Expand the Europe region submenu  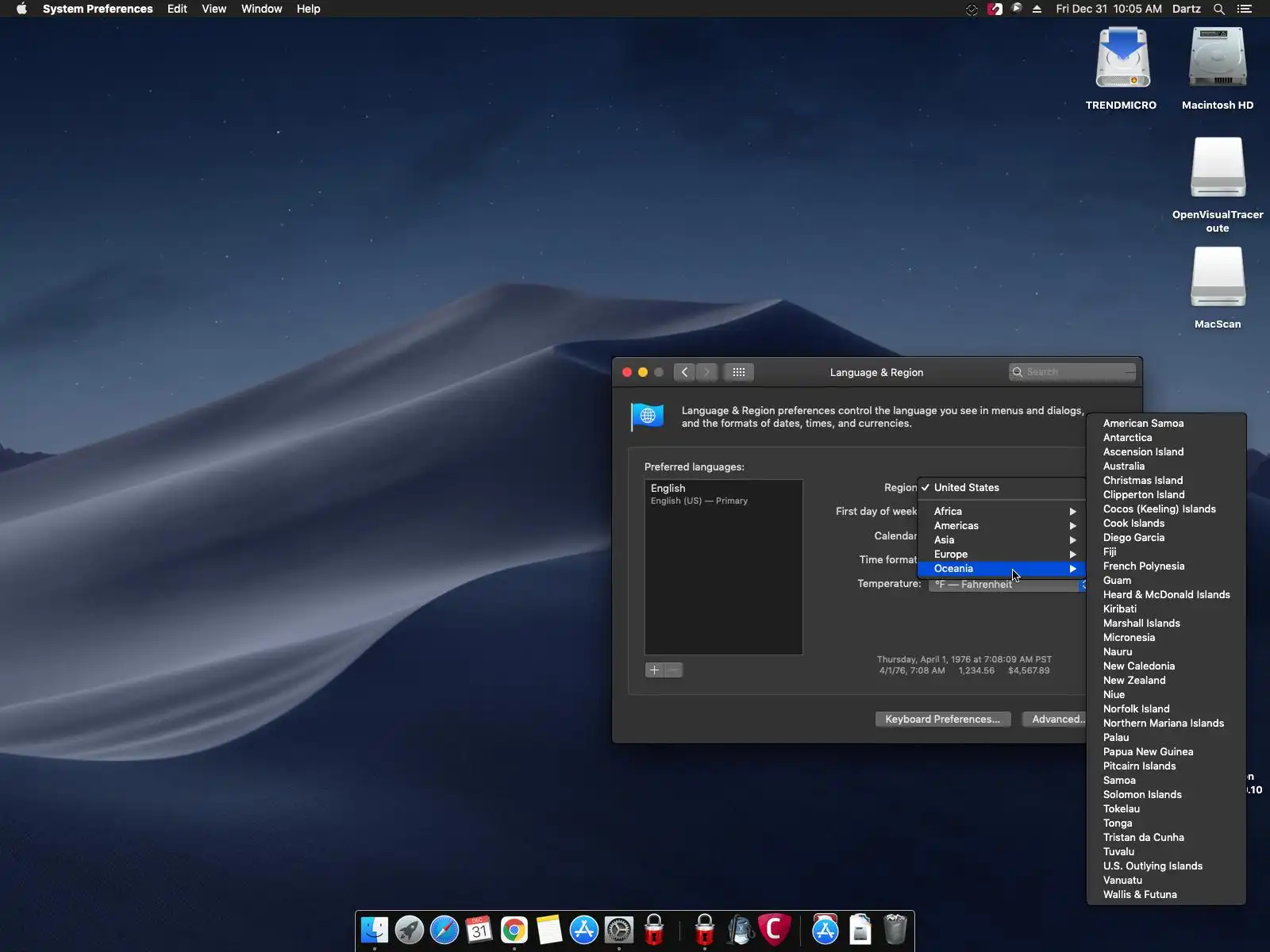1002,555
